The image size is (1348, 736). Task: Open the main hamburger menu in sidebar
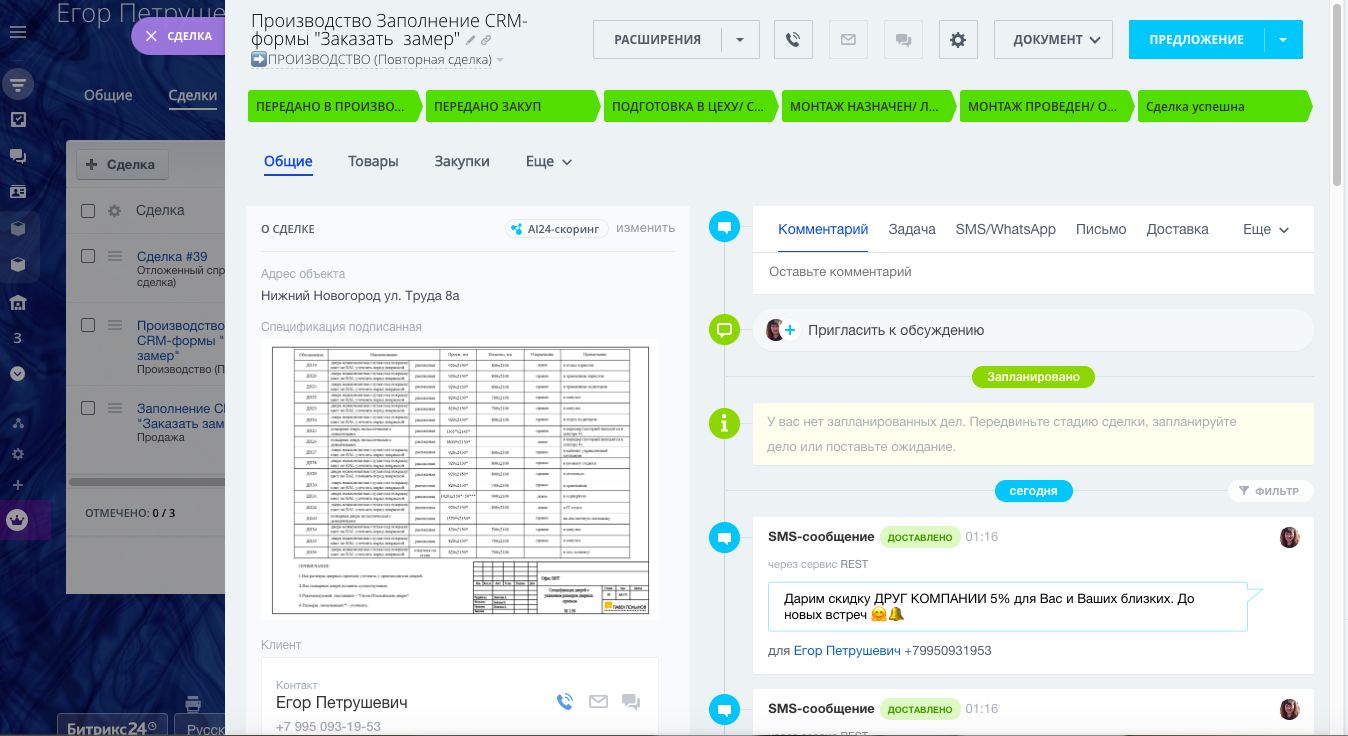[18, 32]
